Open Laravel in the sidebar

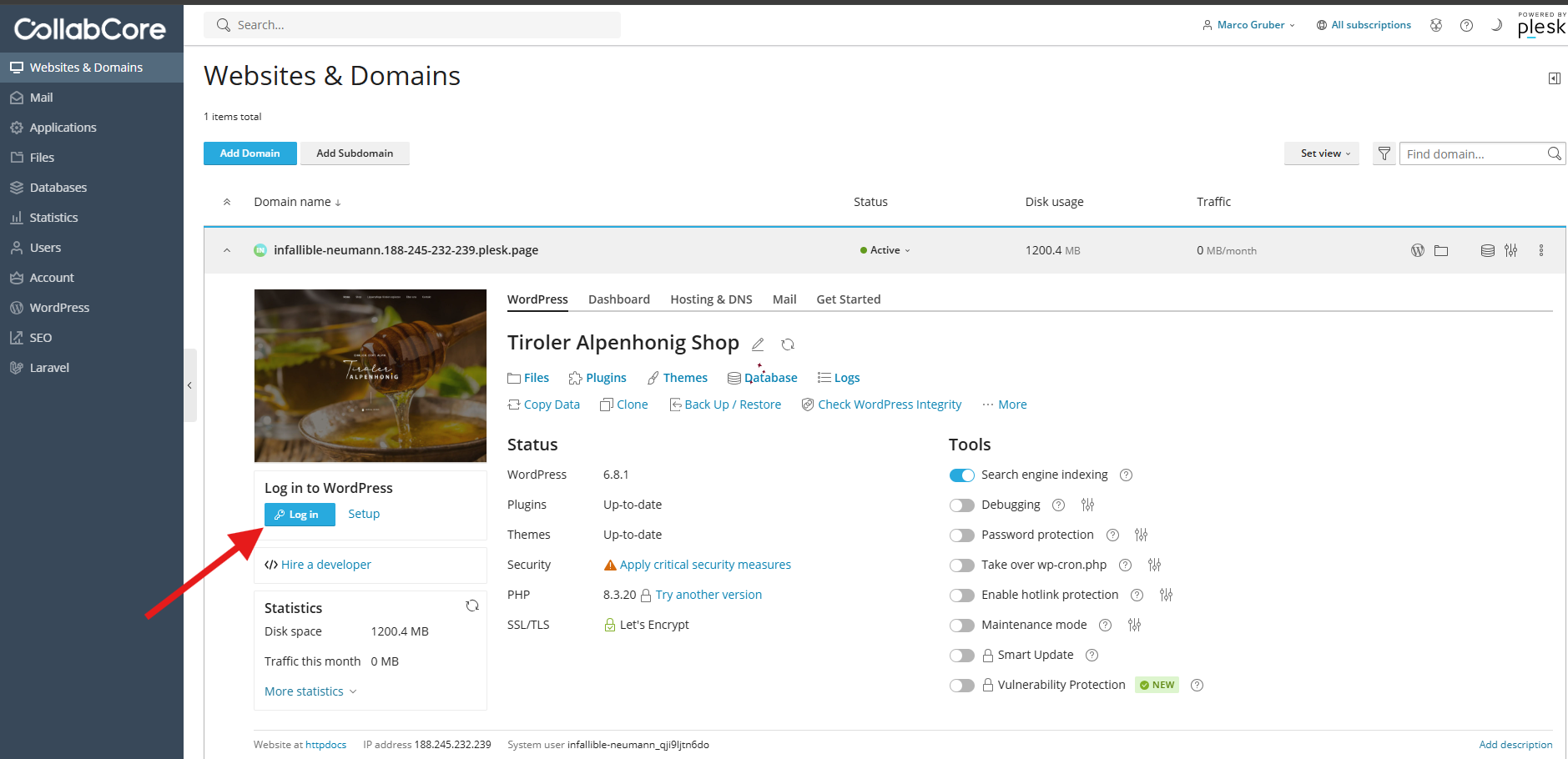coord(49,368)
